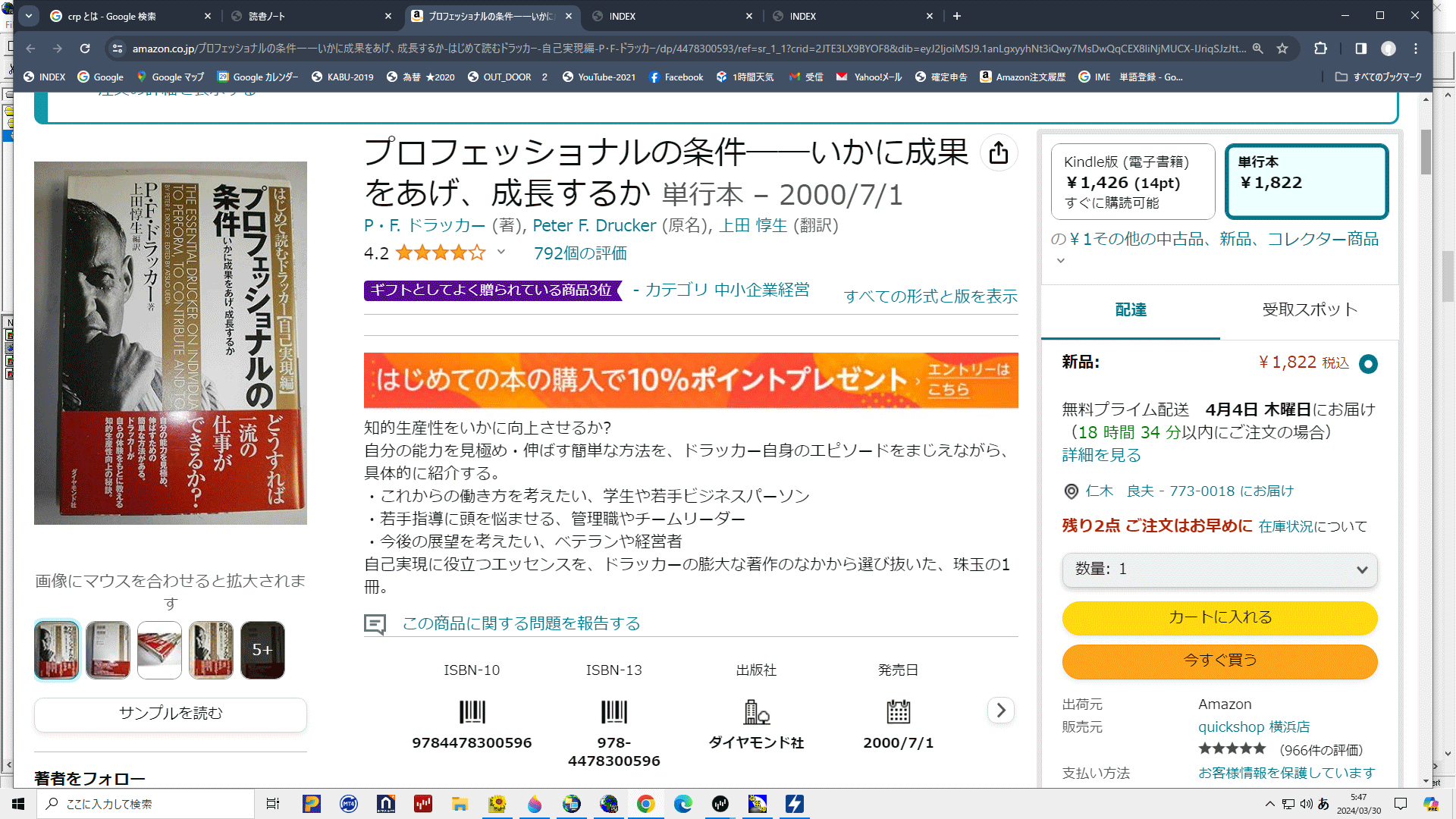Switch to the 'crp とは - Google 検索' tab
Screen dimensions: 1456x819
pyautogui.click(x=130, y=16)
